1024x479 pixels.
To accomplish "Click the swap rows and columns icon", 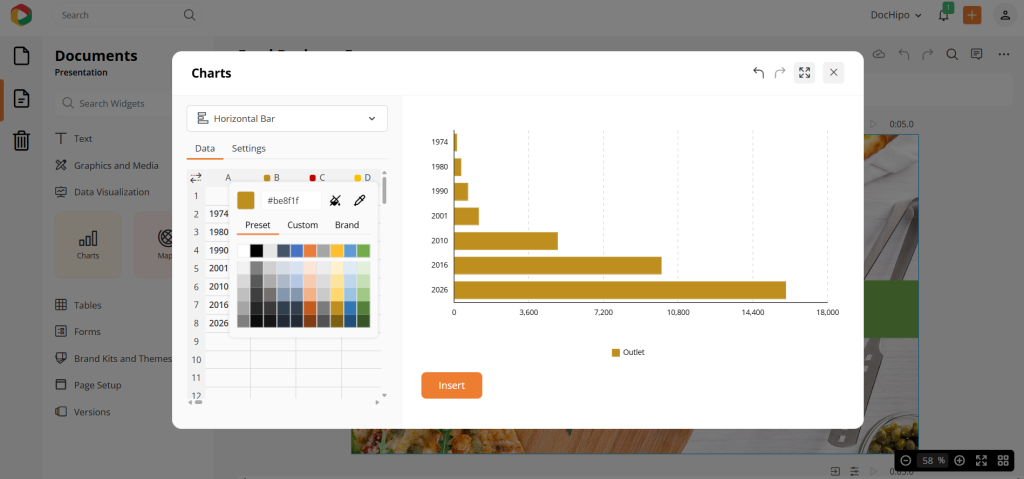I will click(196, 177).
